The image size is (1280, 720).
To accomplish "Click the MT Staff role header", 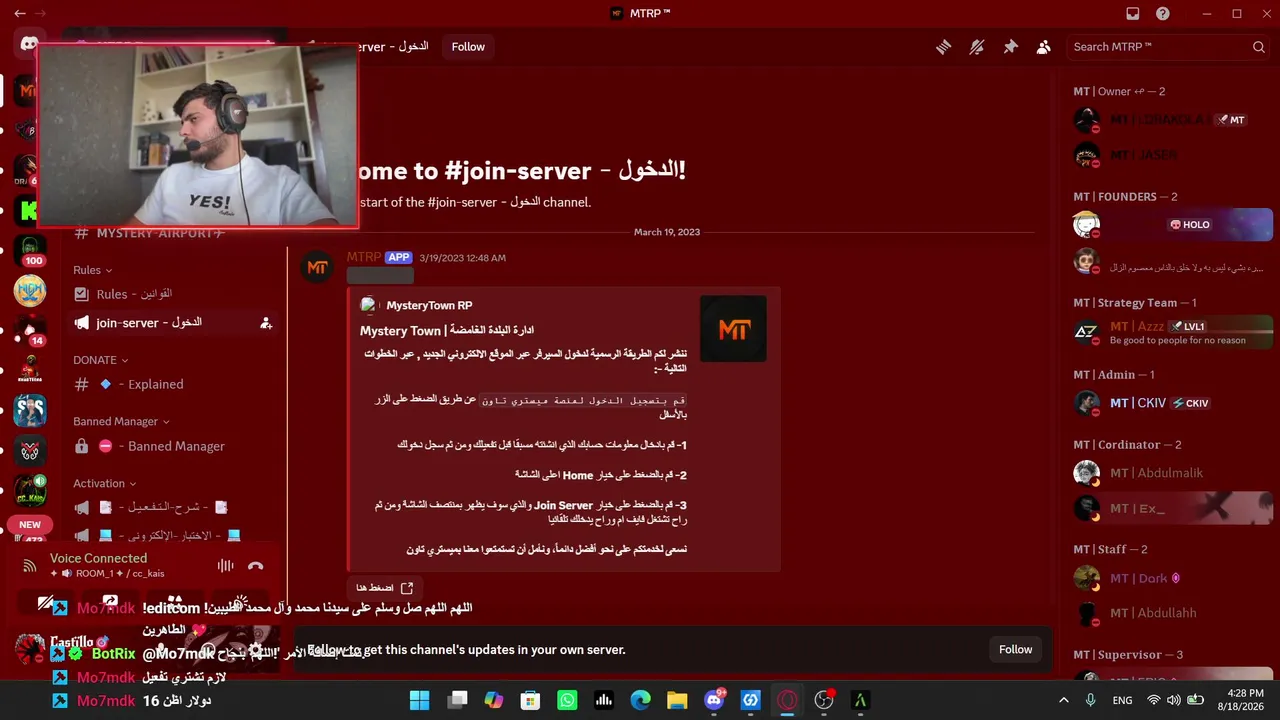I will click(x=1110, y=550).
